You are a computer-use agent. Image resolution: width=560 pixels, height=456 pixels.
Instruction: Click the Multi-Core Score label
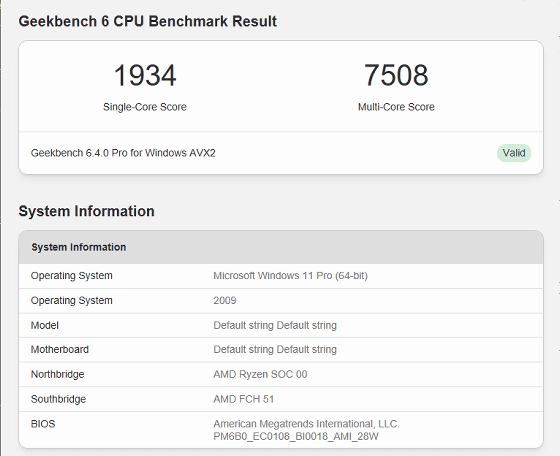[396, 107]
